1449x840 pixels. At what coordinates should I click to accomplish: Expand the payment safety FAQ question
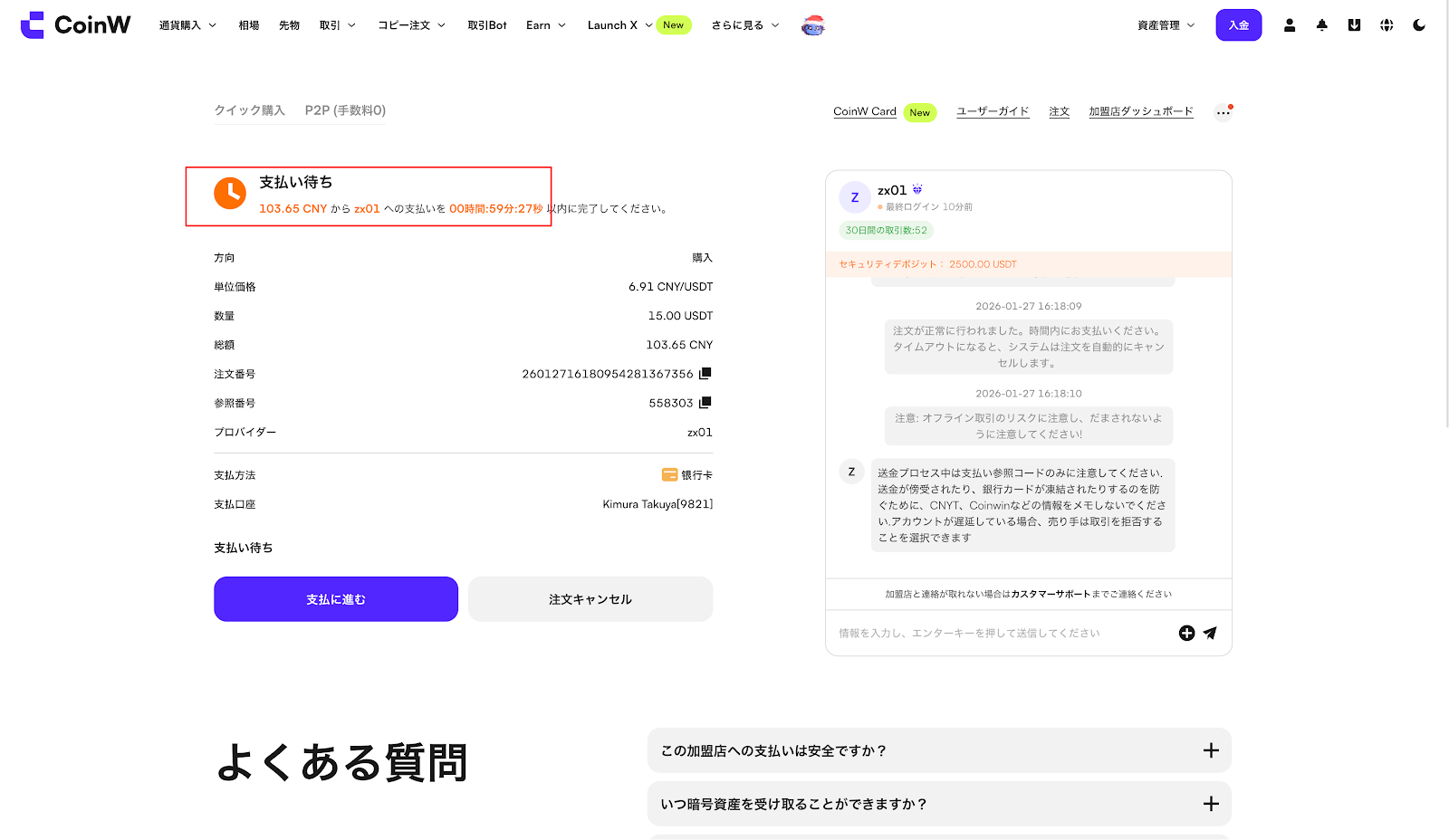[939, 750]
